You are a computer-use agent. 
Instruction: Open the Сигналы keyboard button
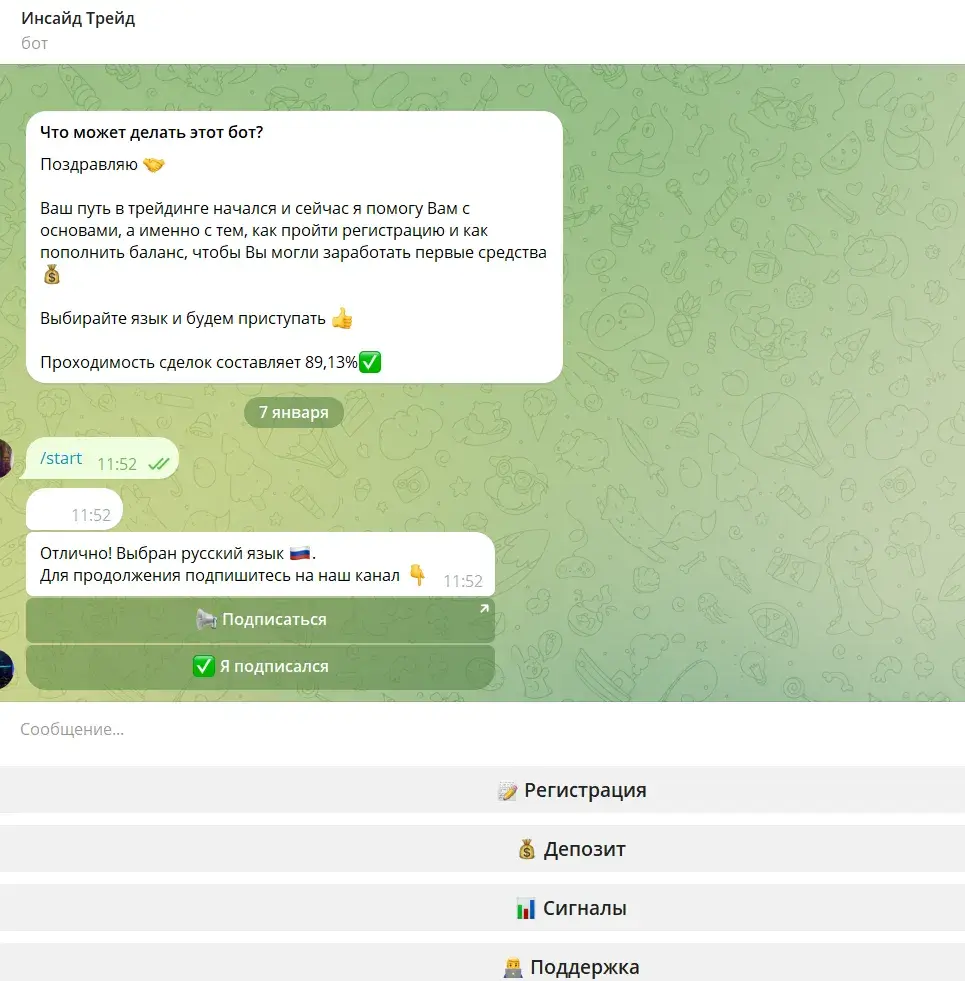point(482,907)
